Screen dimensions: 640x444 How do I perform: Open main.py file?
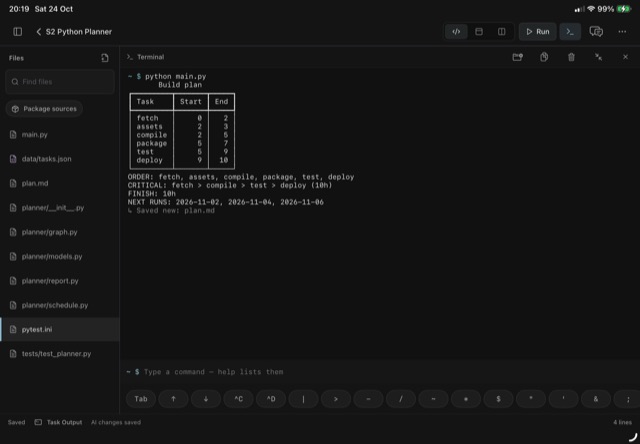pos(60,135)
